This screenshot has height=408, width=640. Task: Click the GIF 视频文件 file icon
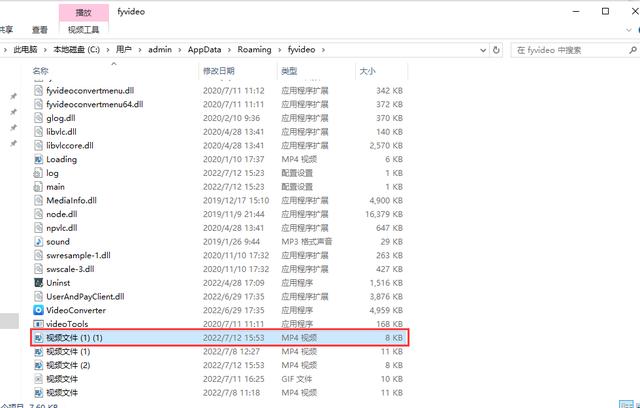pyautogui.click(x=38, y=379)
